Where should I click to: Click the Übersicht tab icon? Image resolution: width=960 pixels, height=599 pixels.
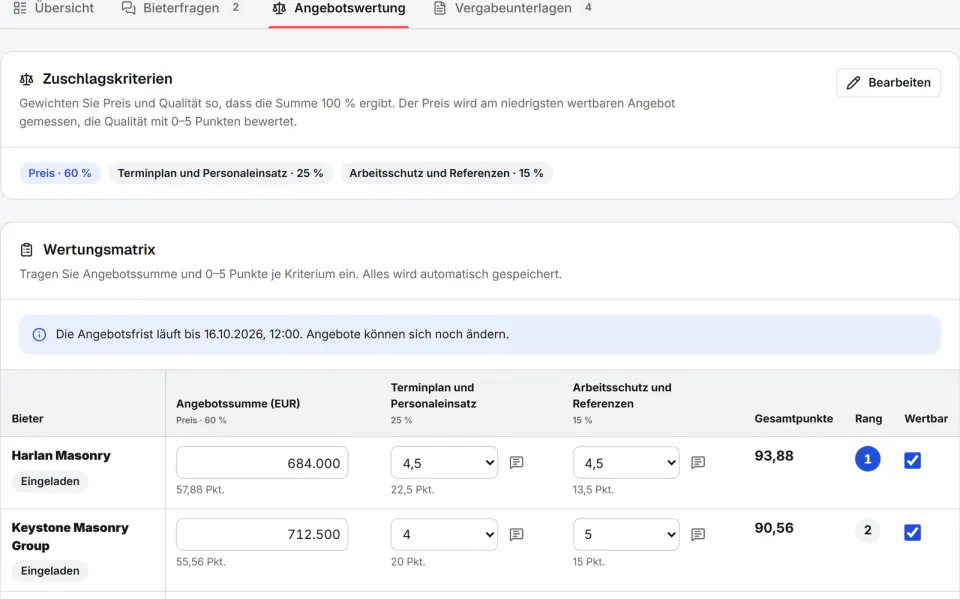(20, 8)
